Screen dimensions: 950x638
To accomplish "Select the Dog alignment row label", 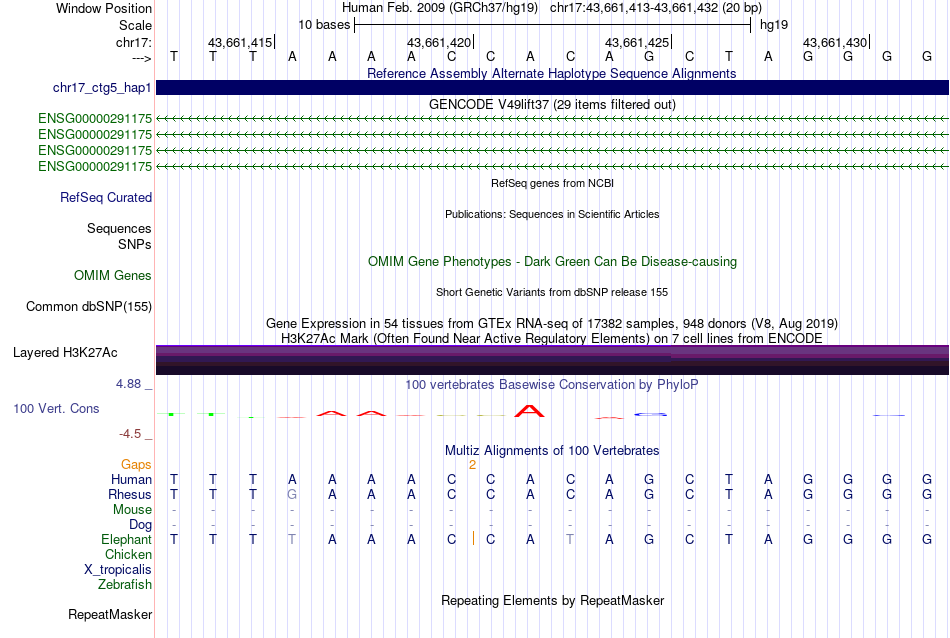I will click(x=140, y=524).
